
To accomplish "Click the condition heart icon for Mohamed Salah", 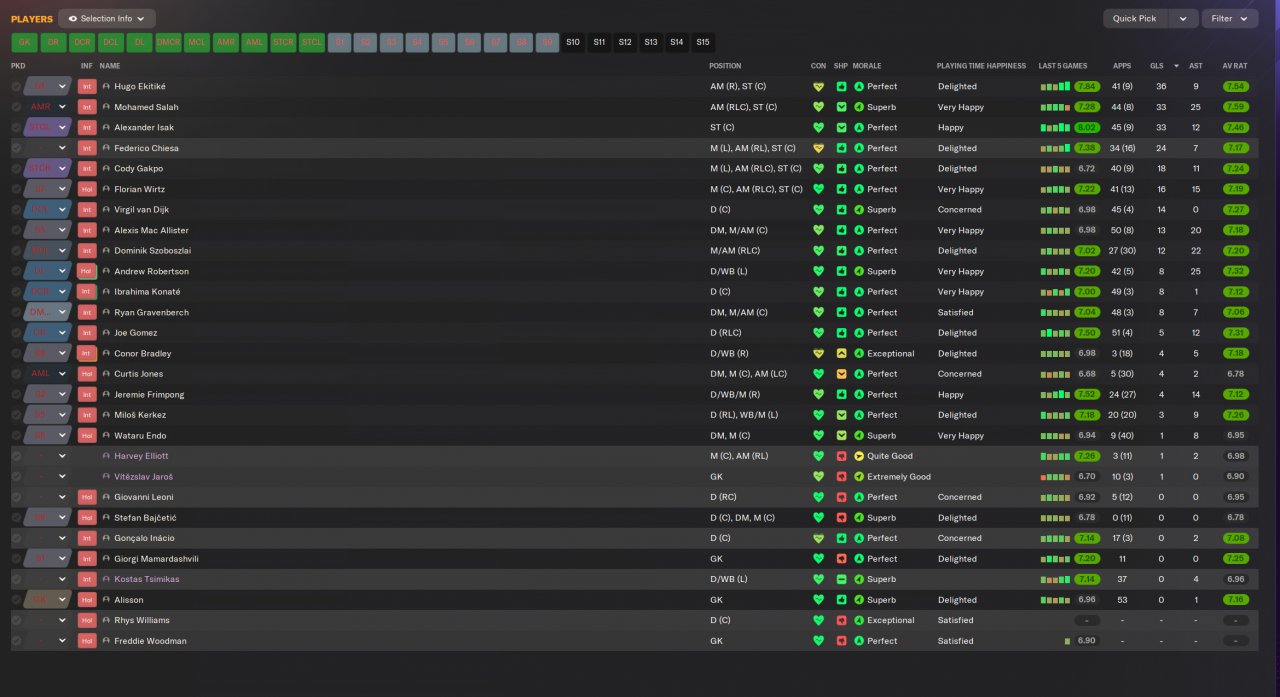I will pyautogui.click(x=818, y=107).
